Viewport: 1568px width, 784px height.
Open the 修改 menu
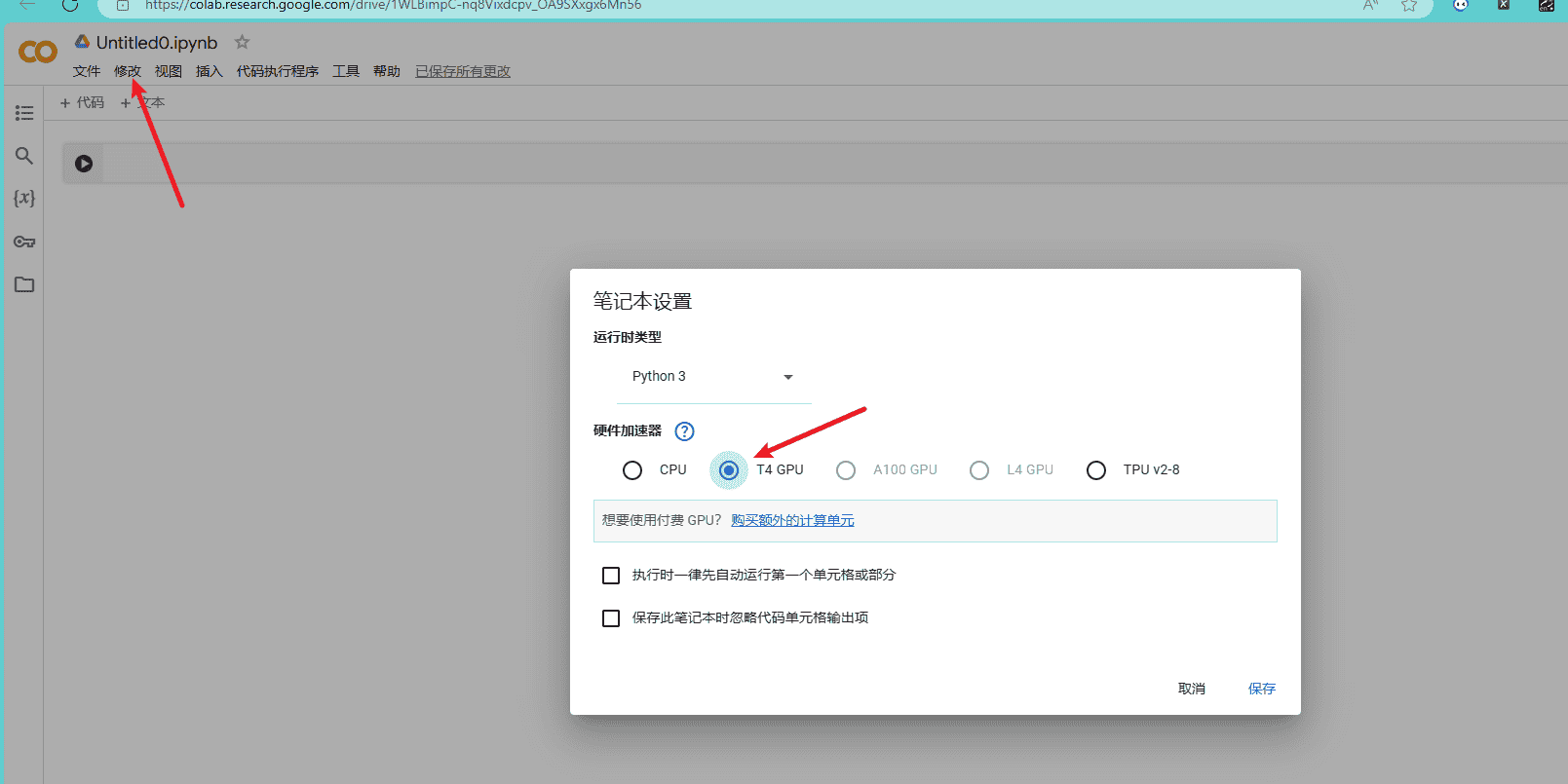pos(128,71)
